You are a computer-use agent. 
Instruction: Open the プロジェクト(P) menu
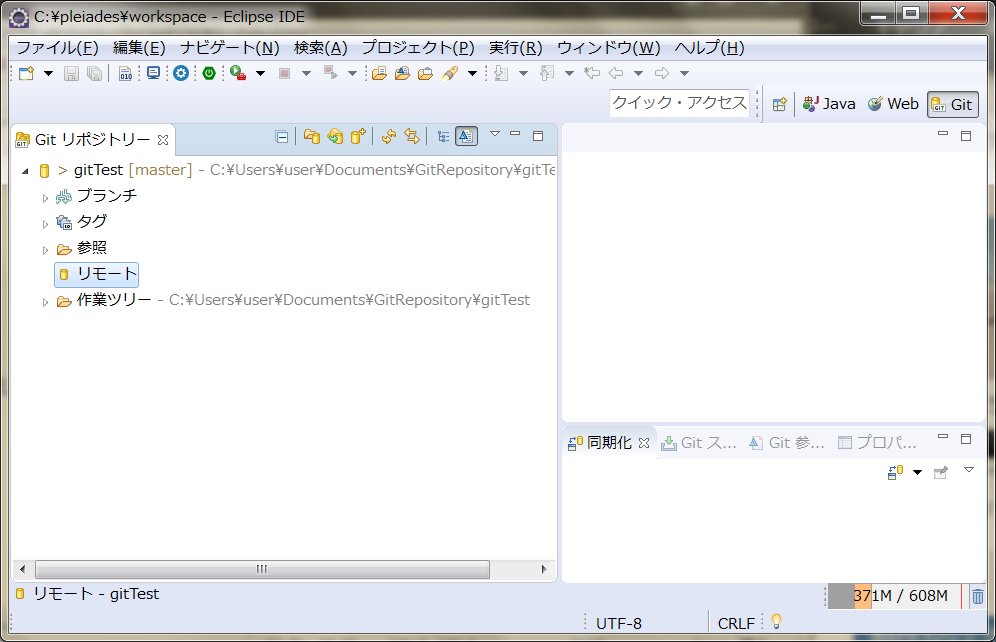(418, 48)
